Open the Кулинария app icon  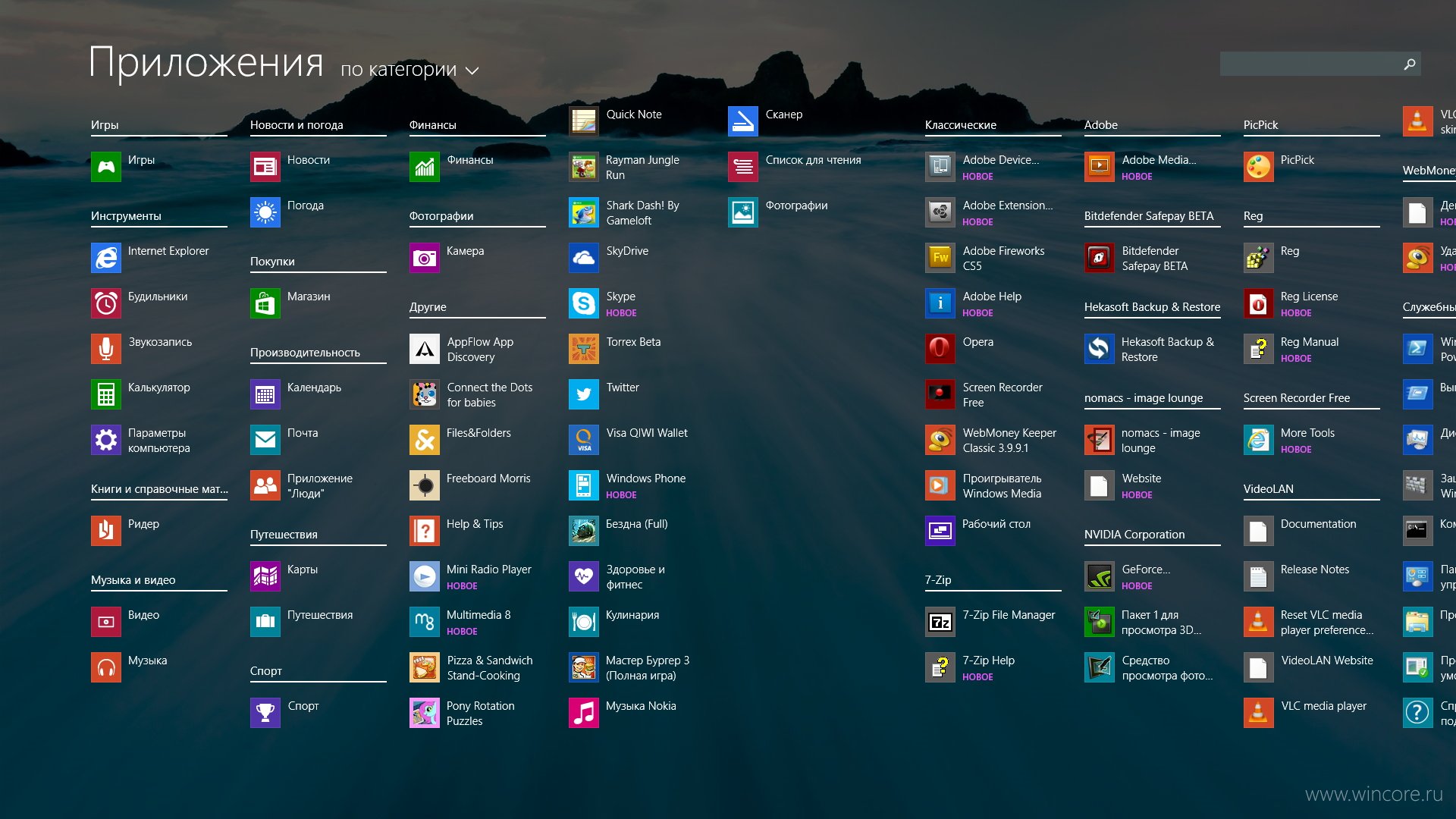click(584, 622)
